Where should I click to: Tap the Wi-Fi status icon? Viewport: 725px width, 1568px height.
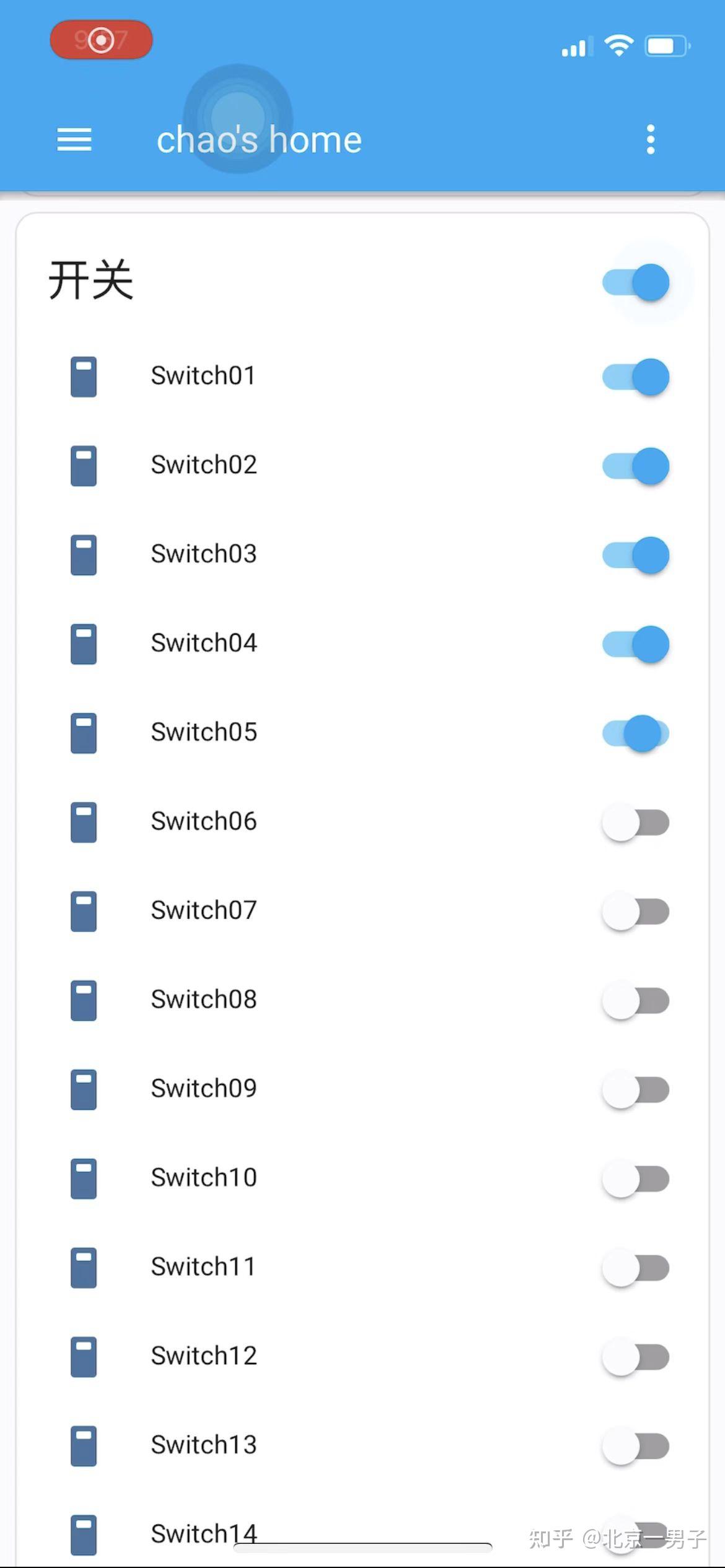point(618,46)
